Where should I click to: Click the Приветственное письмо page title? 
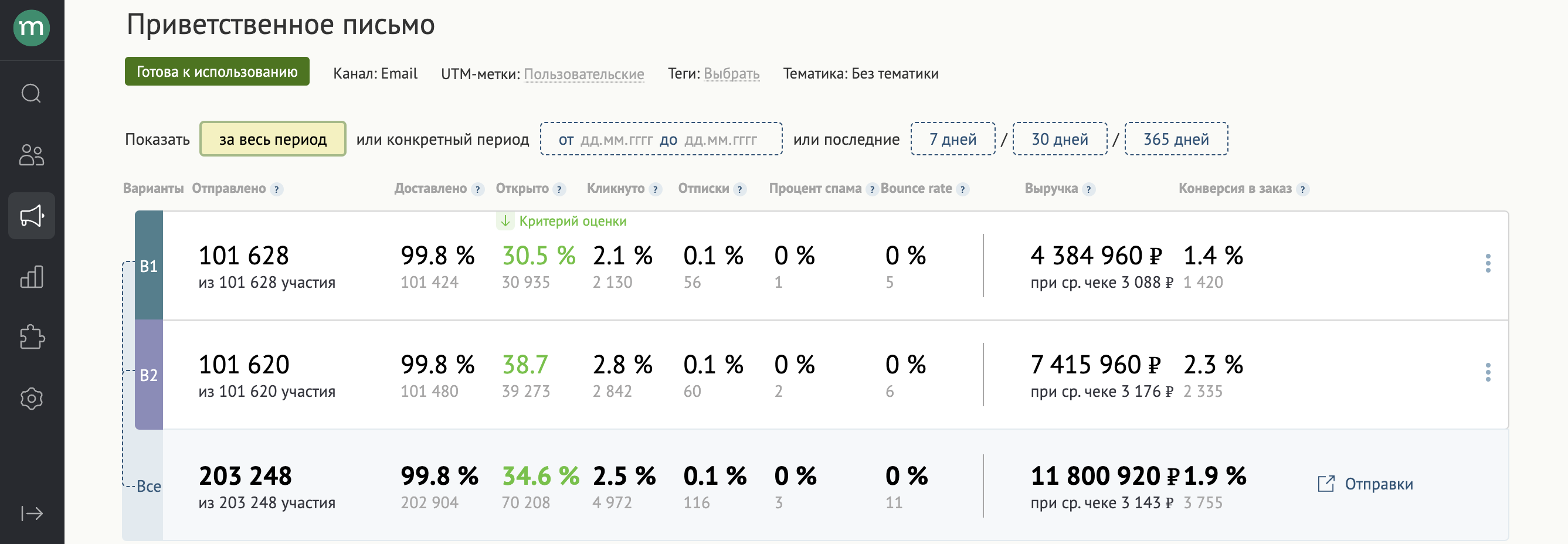pyautogui.click(x=281, y=25)
